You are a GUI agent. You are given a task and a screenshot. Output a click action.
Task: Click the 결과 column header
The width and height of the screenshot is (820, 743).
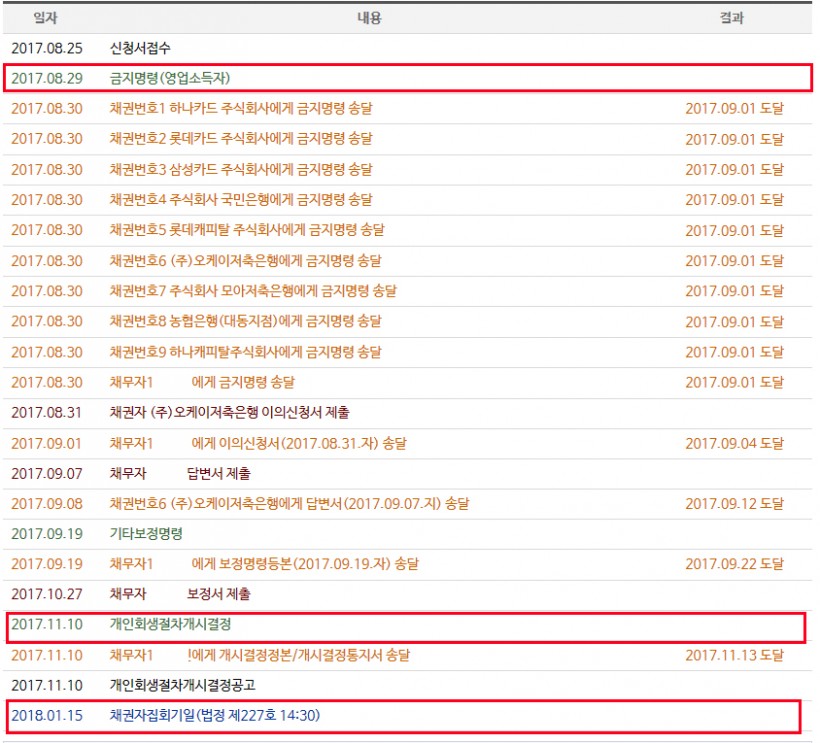coord(732,18)
